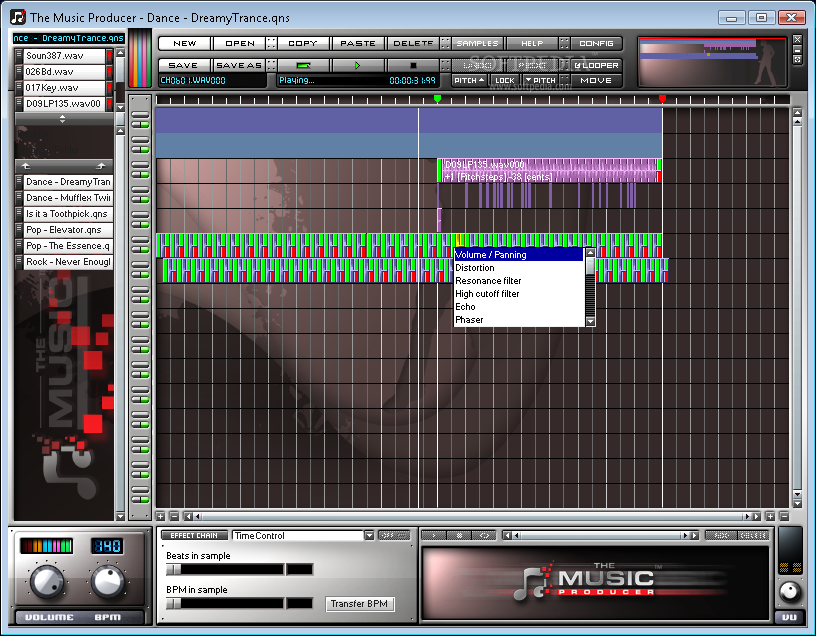Click the Transfer BPM button
The image size is (816, 636).
(x=359, y=604)
